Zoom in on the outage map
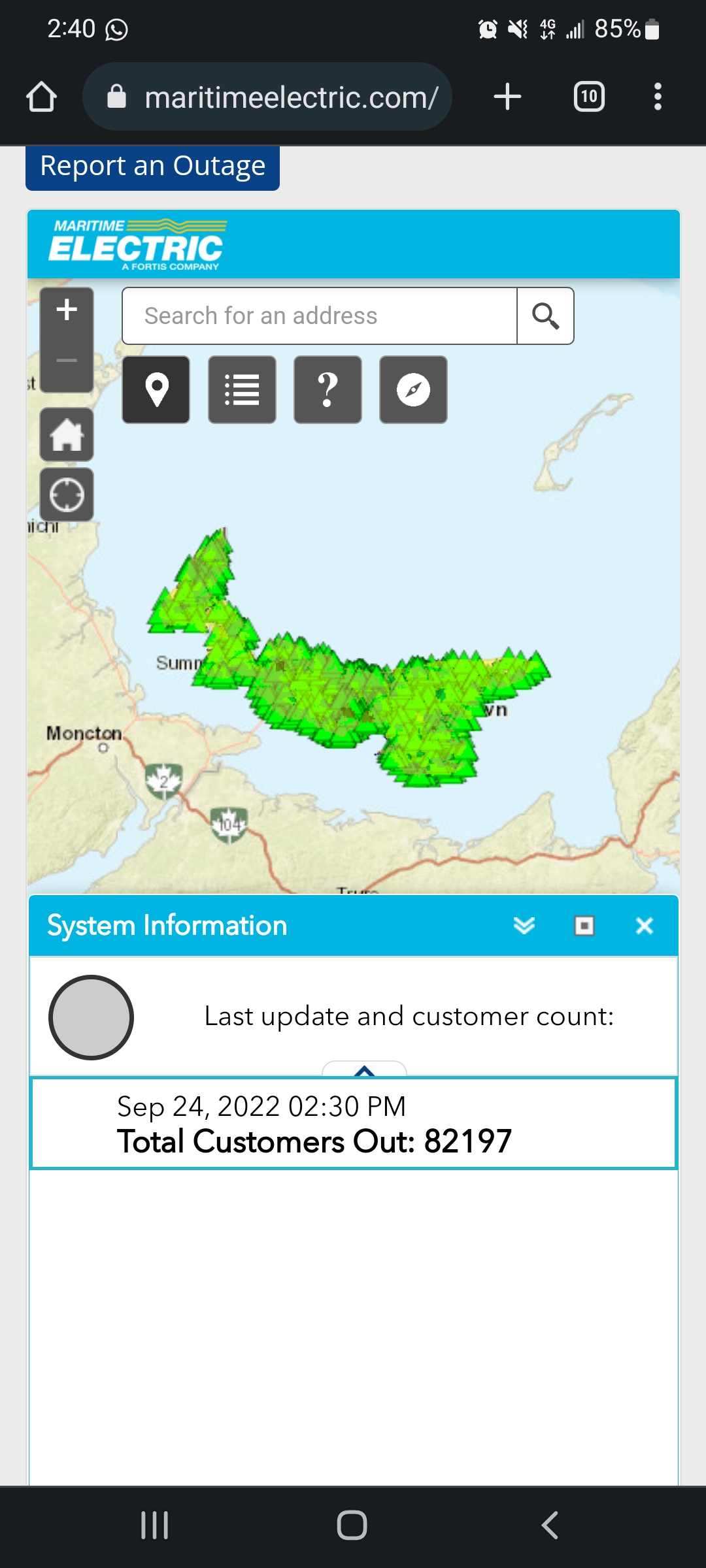The image size is (706, 1568). [67, 310]
